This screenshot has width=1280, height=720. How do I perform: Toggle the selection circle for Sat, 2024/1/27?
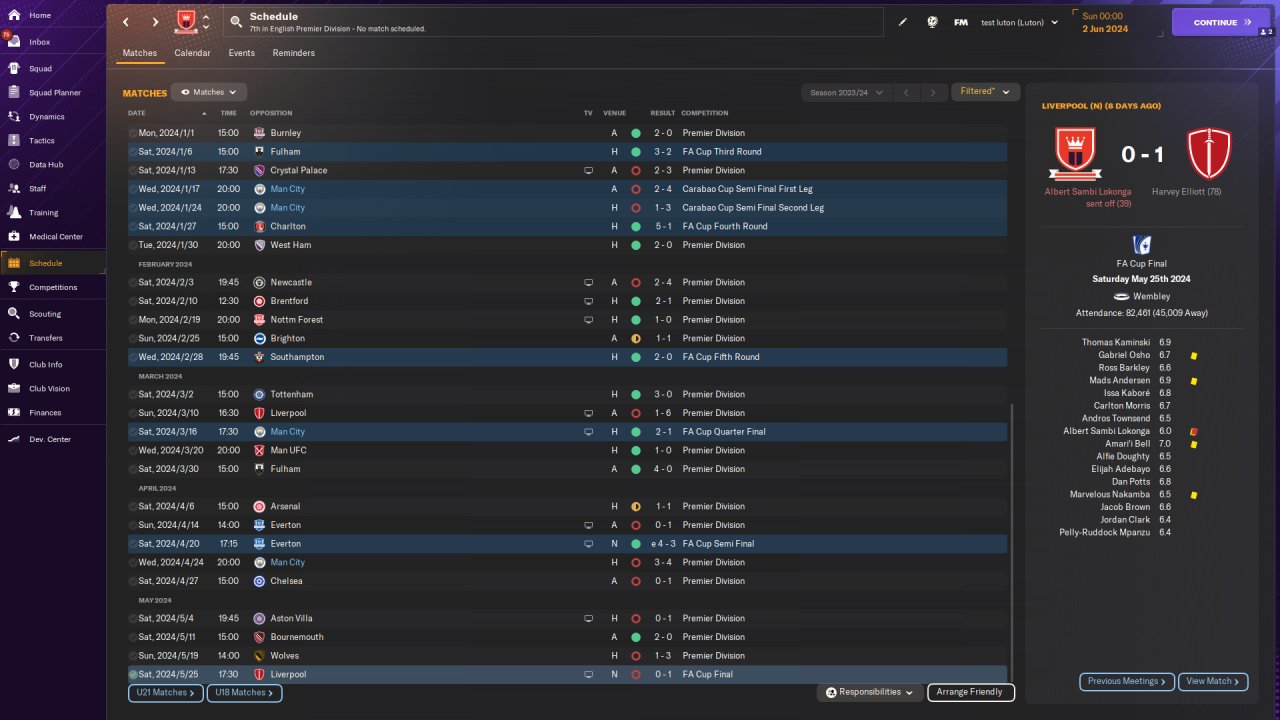[x=133, y=226]
